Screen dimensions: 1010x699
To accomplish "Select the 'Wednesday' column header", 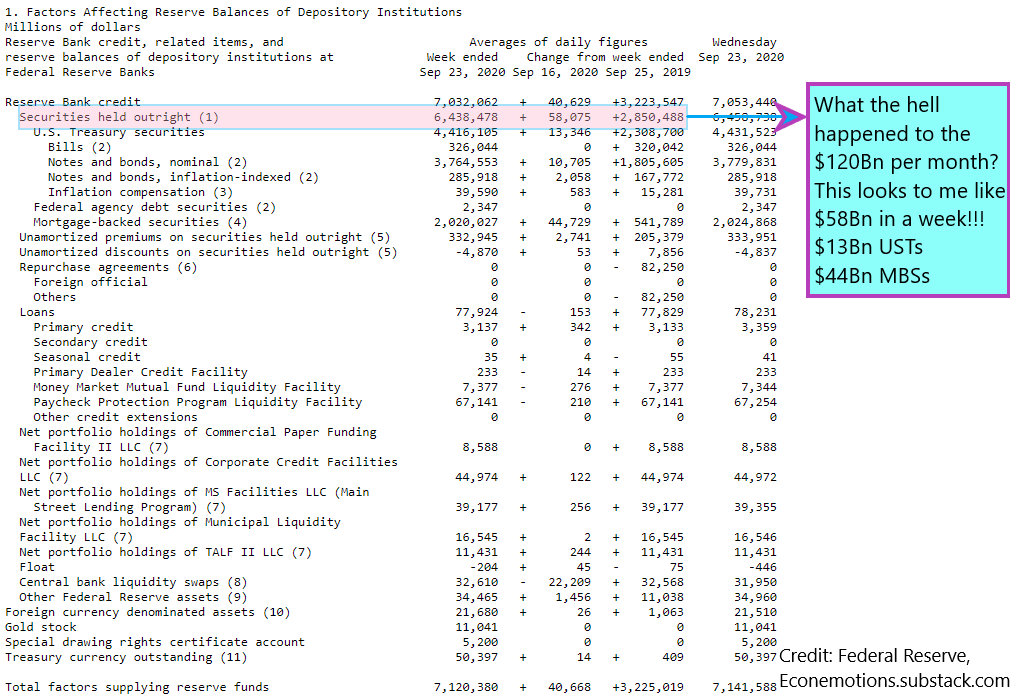I will point(745,42).
